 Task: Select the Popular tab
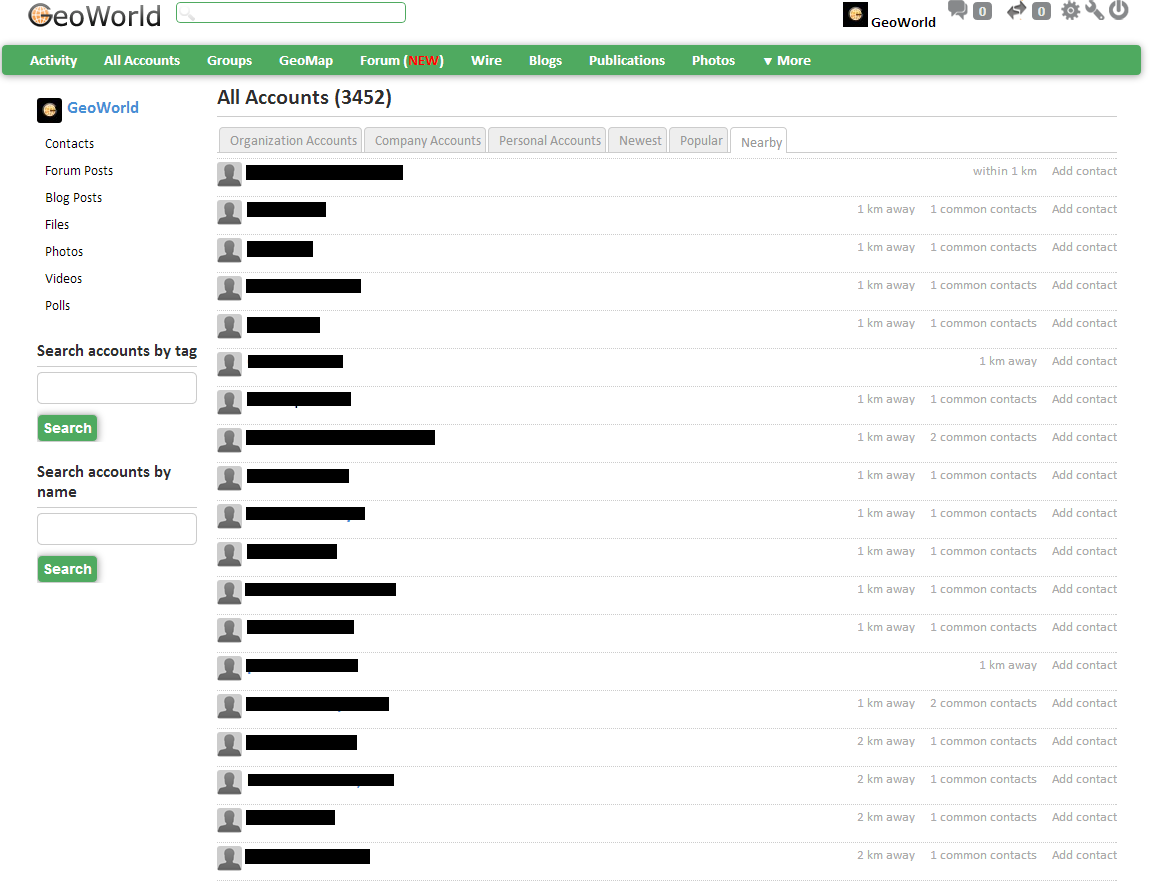click(x=700, y=141)
